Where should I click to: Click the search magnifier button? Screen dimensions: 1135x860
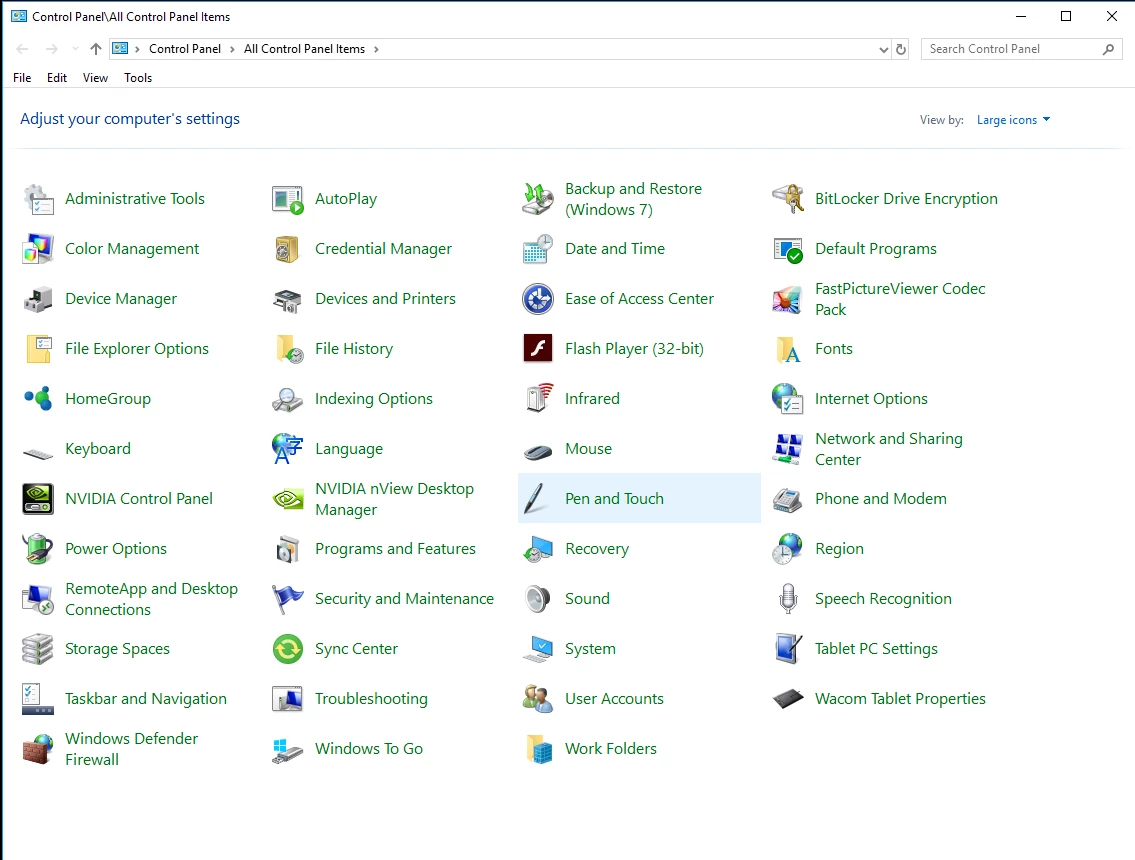tap(1108, 49)
